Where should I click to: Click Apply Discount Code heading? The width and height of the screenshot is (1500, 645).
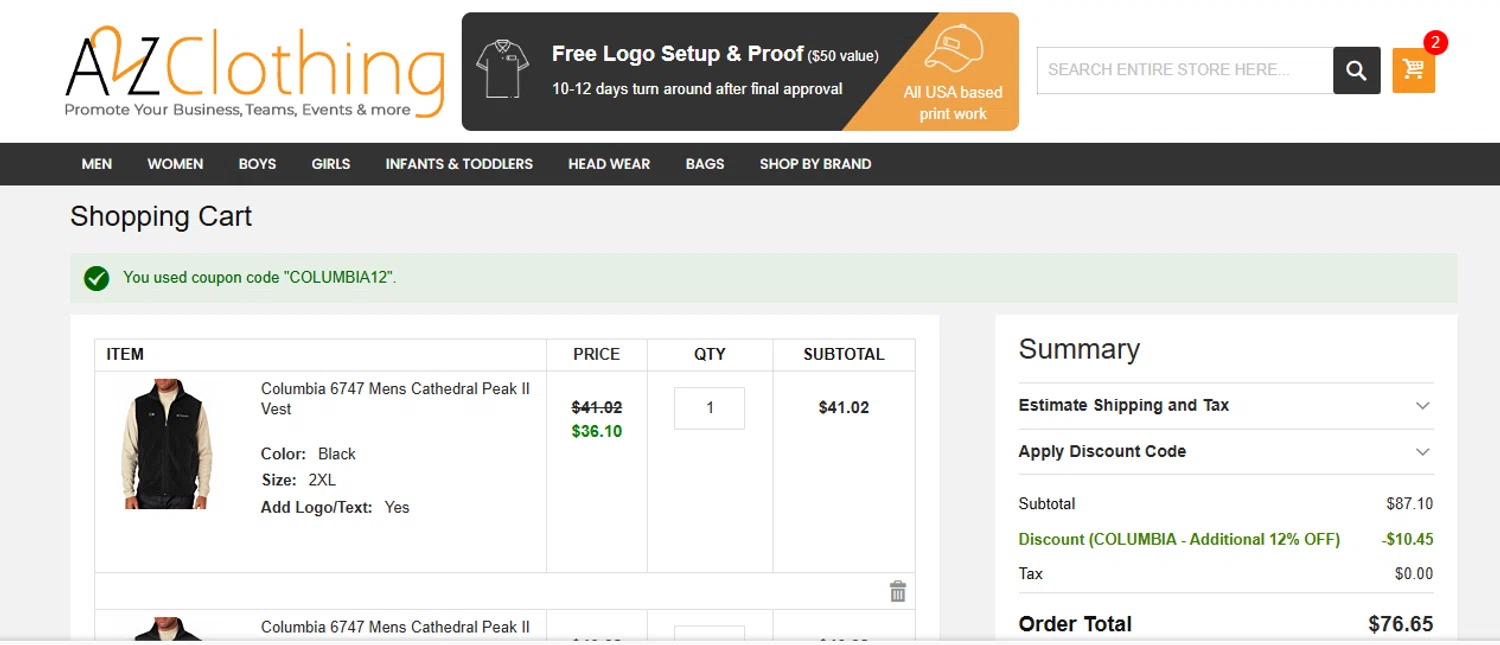(x=1102, y=451)
